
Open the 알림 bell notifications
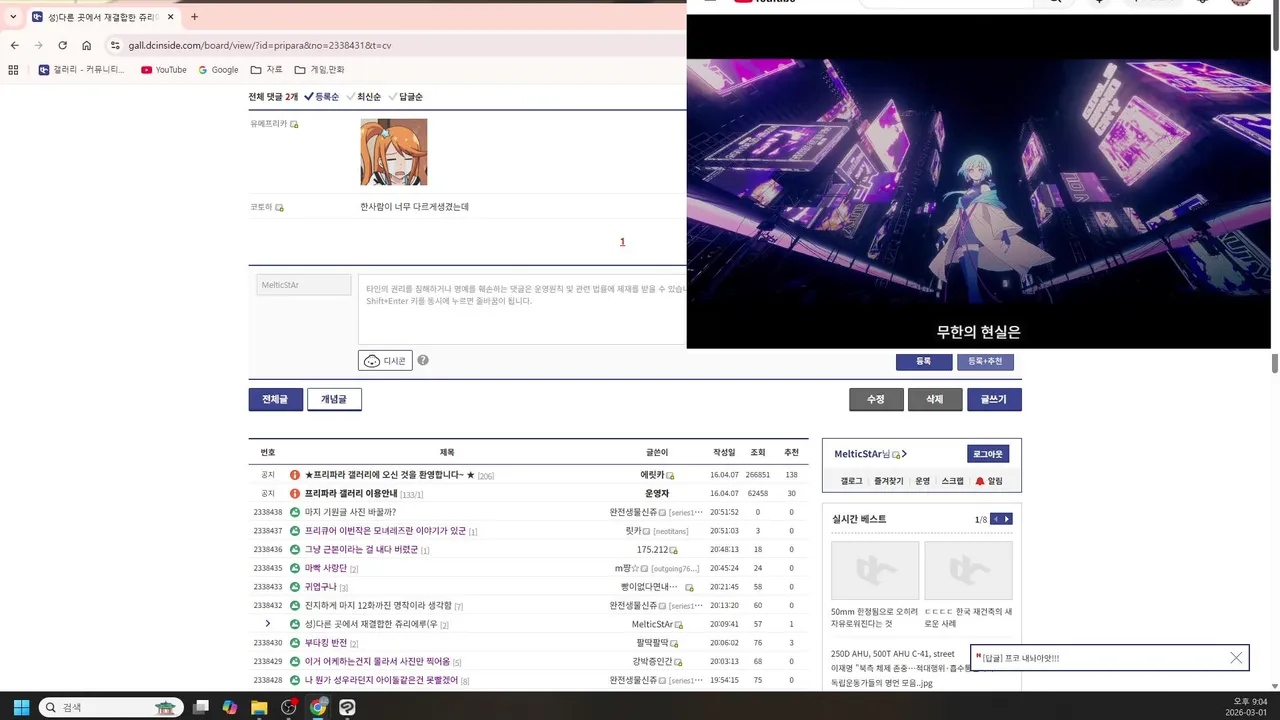click(x=988, y=481)
